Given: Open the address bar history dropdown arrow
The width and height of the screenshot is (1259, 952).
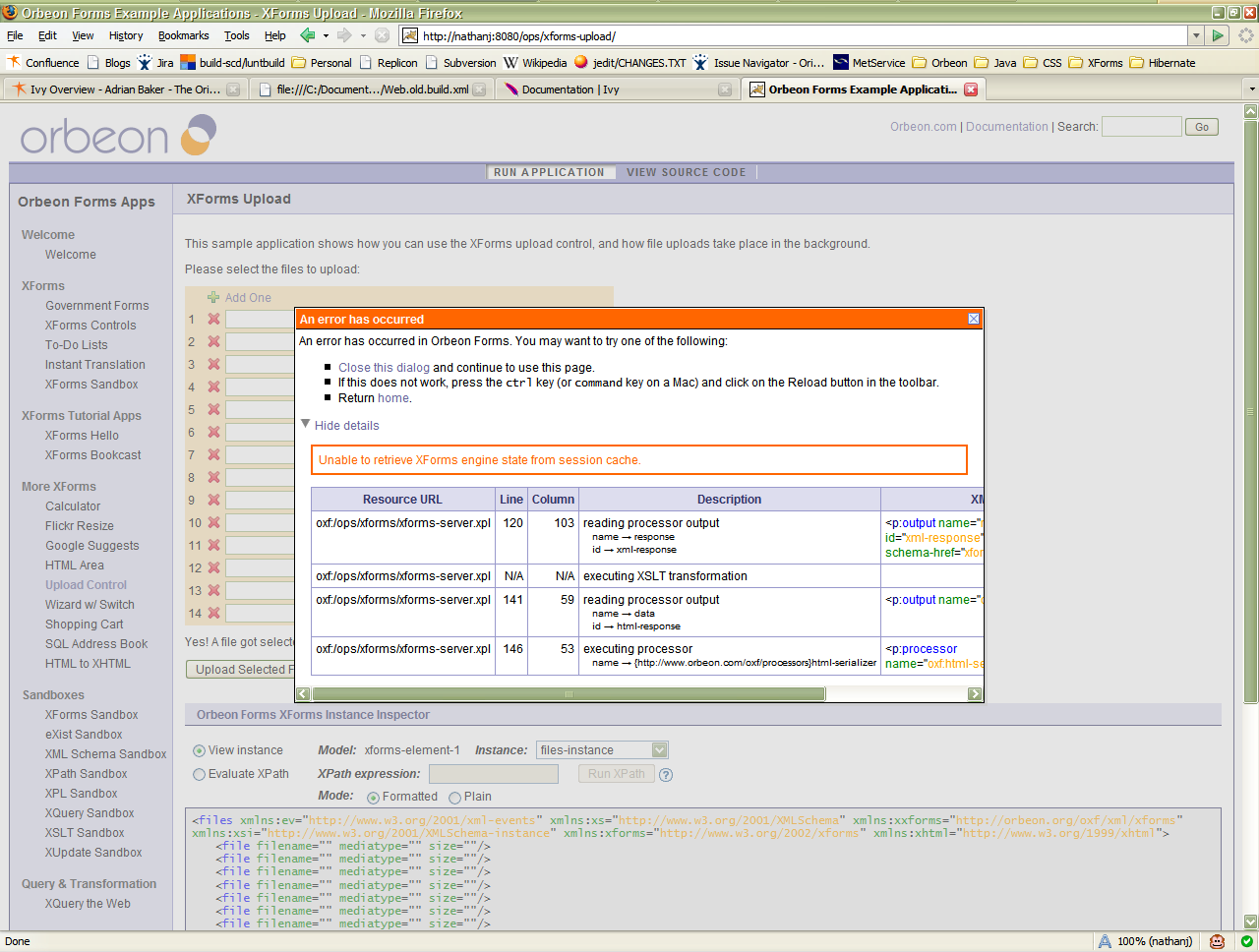Looking at the screenshot, I should [x=1196, y=35].
